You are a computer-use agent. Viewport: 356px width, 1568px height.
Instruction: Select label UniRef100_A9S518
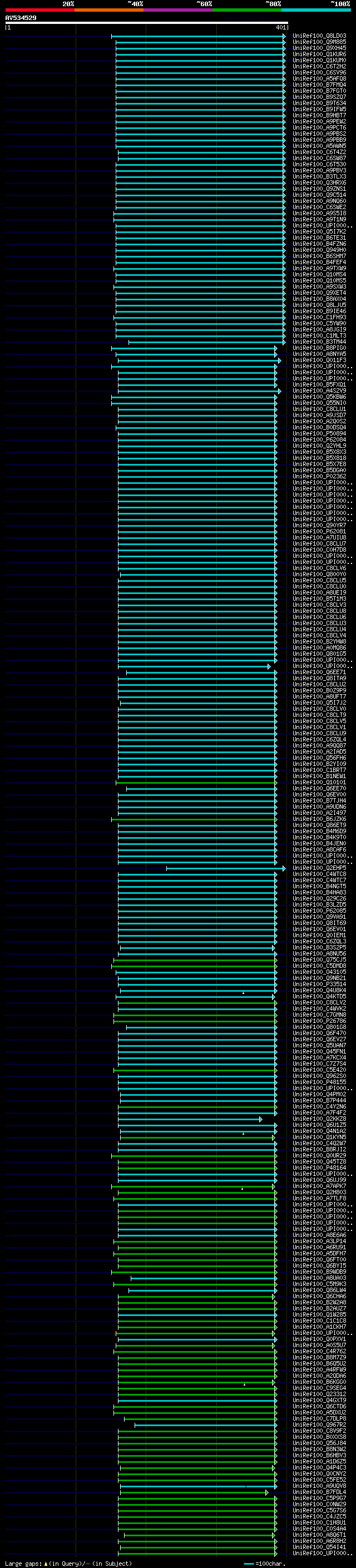point(319,214)
